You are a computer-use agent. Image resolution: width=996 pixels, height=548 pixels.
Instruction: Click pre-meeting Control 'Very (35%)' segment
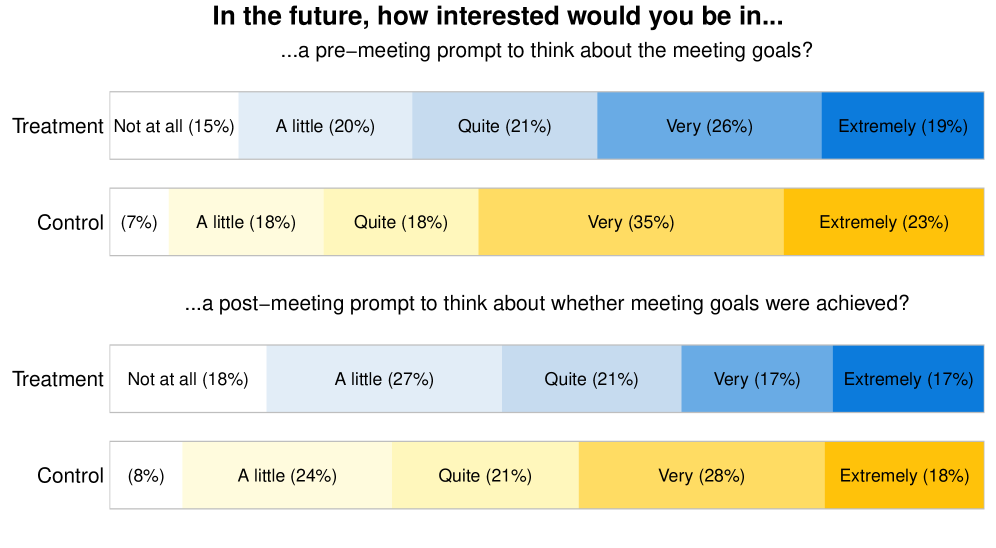(631, 222)
